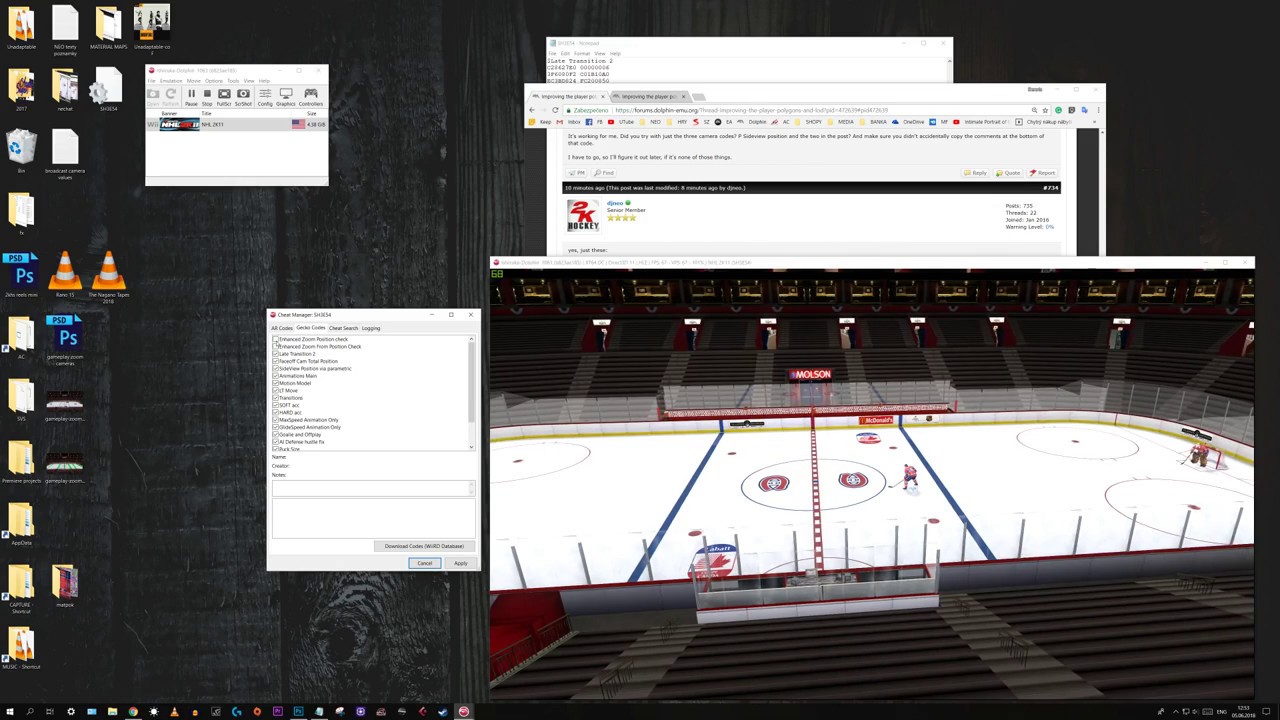Open the Tools menu in Dolphin
Viewport: 1280px width, 720px height.
point(233,81)
